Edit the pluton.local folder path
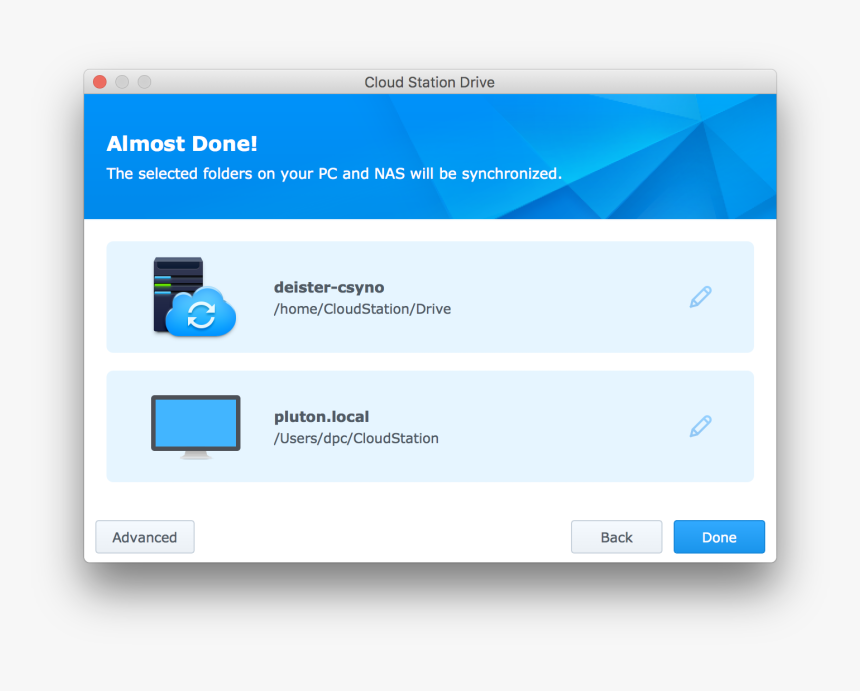Screen dimensions: 860x691 [700, 426]
